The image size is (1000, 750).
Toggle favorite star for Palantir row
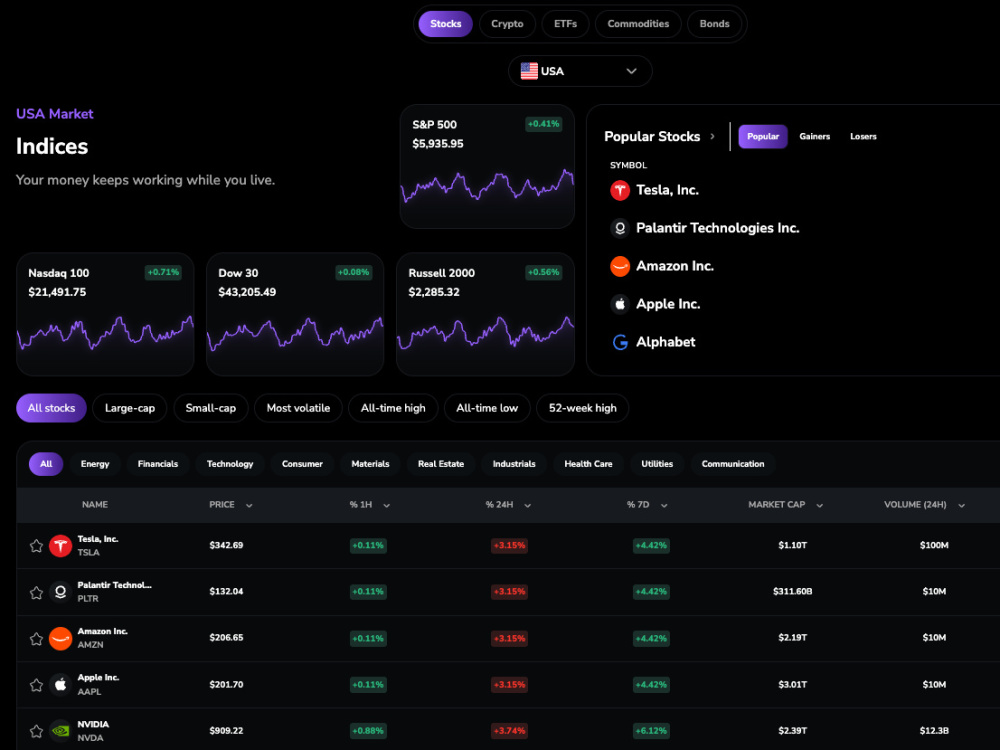[x=36, y=592]
